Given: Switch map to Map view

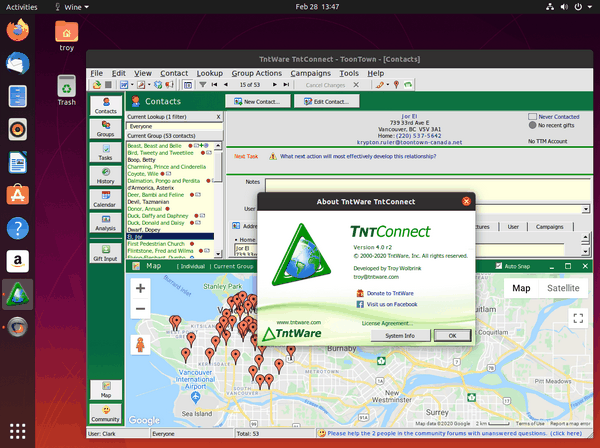Looking at the screenshot, I should (x=521, y=288).
